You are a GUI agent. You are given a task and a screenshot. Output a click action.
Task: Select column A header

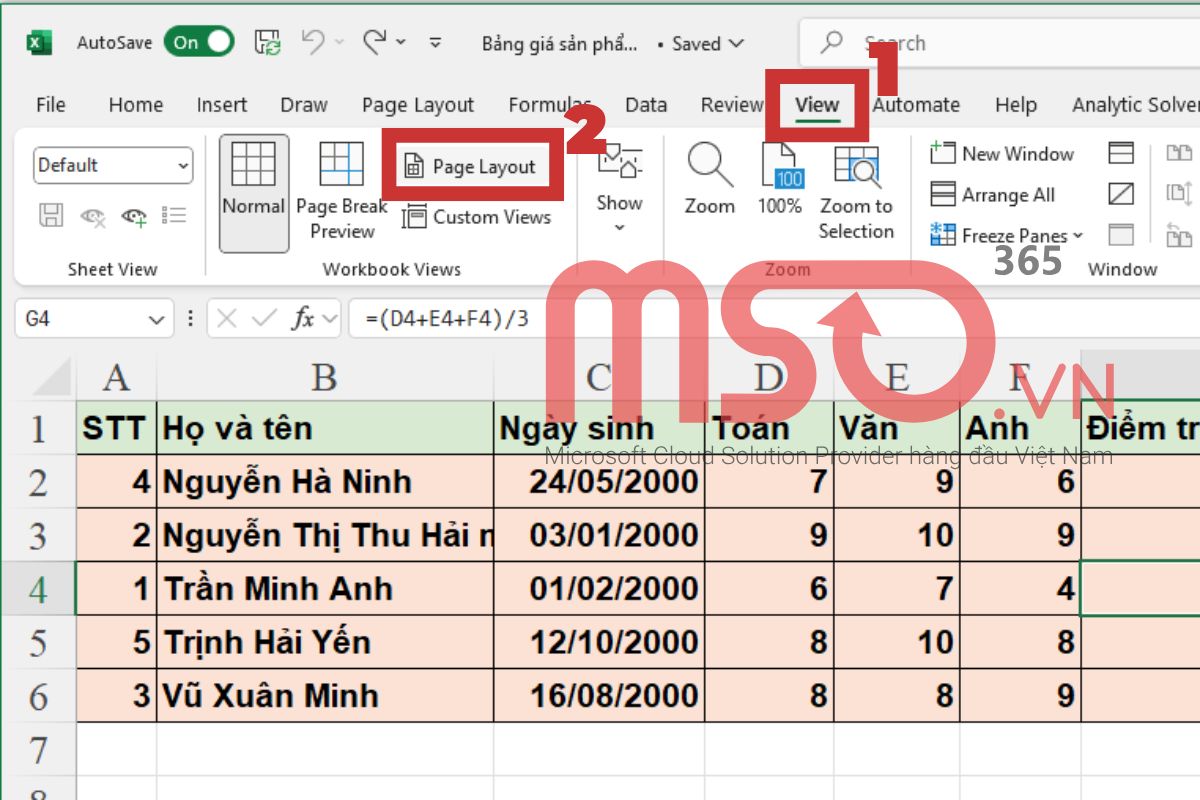(x=117, y=378)
